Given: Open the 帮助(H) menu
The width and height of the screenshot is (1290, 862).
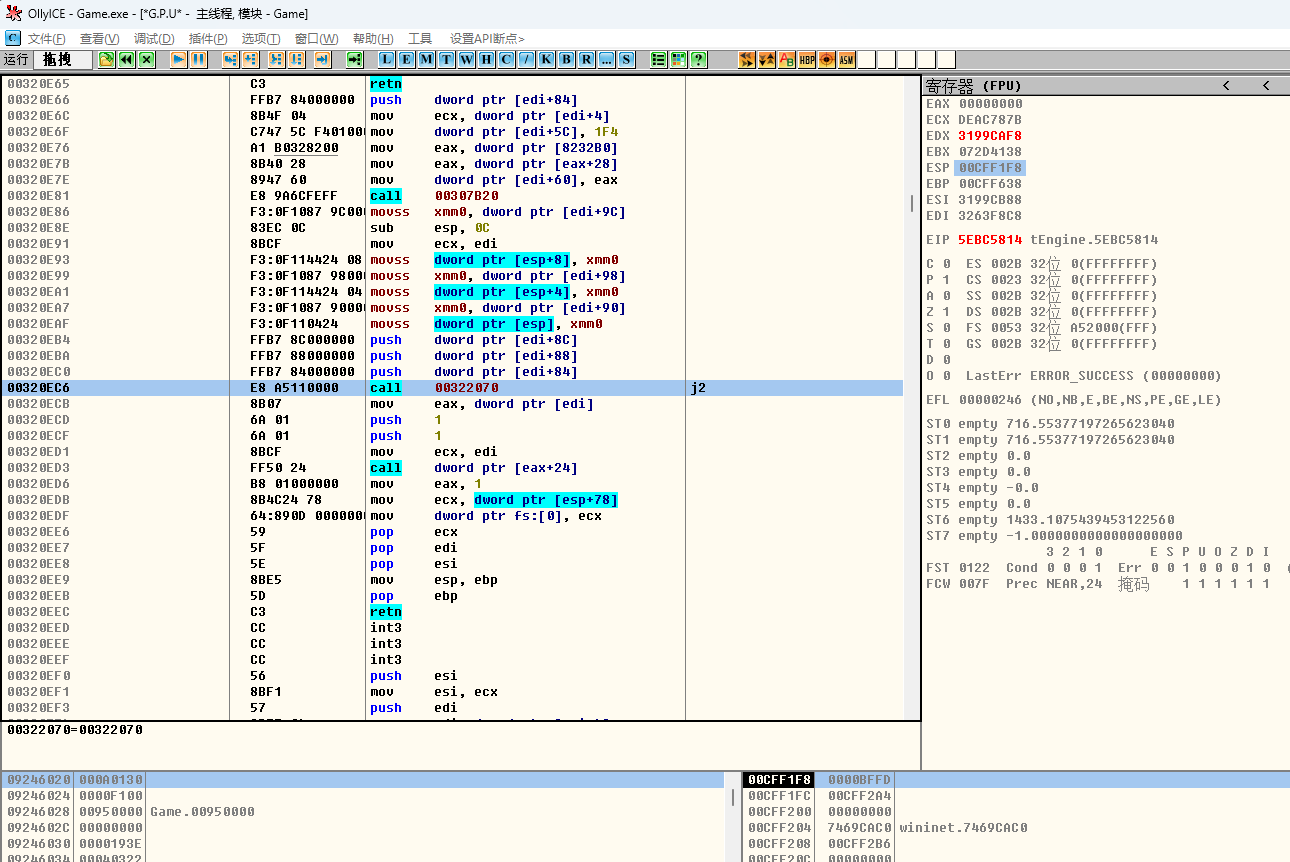Looking at the screenshot, I should tap(373, 38).
